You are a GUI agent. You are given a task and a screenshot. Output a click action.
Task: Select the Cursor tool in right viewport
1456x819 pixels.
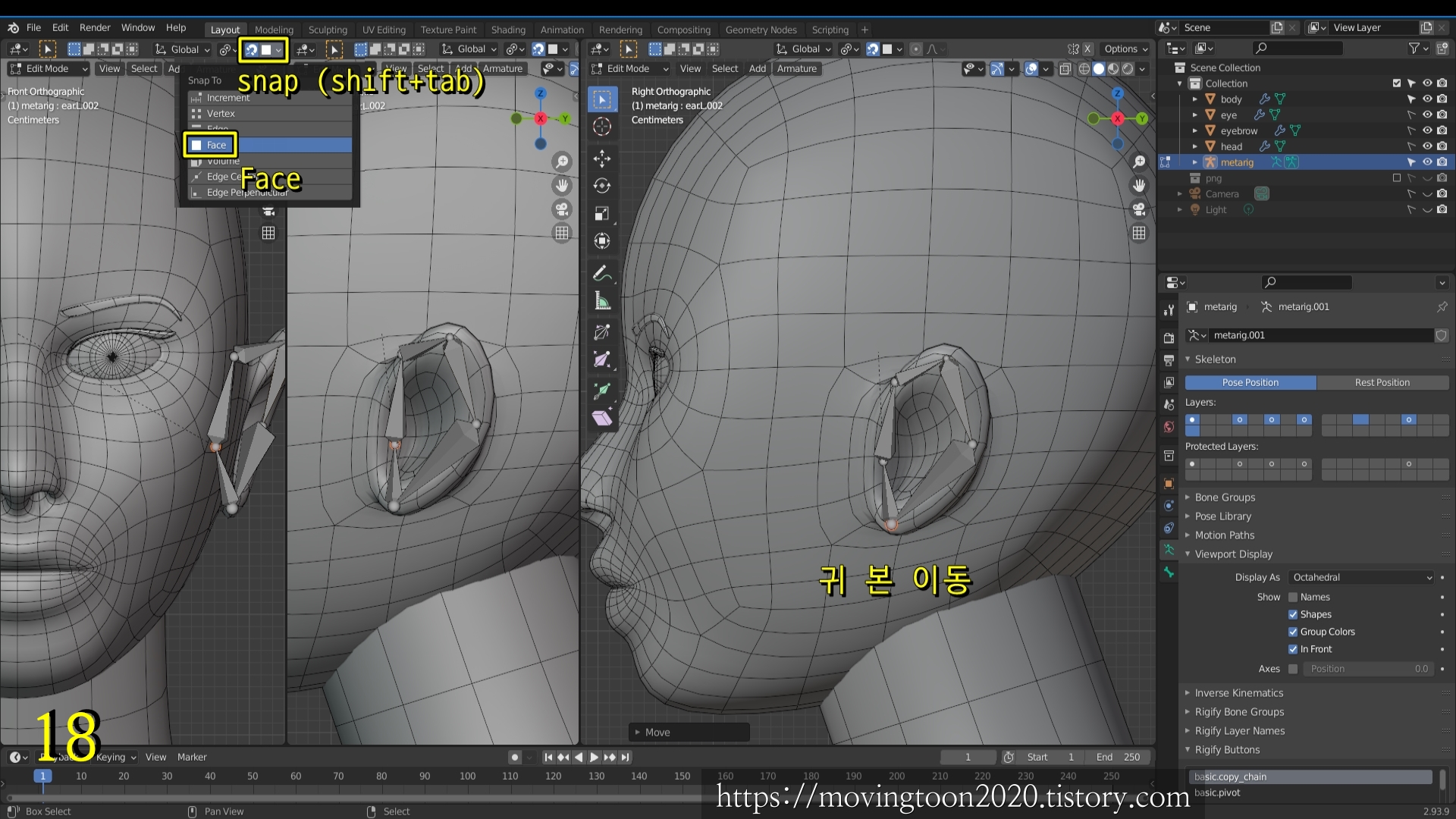(602, 127)
